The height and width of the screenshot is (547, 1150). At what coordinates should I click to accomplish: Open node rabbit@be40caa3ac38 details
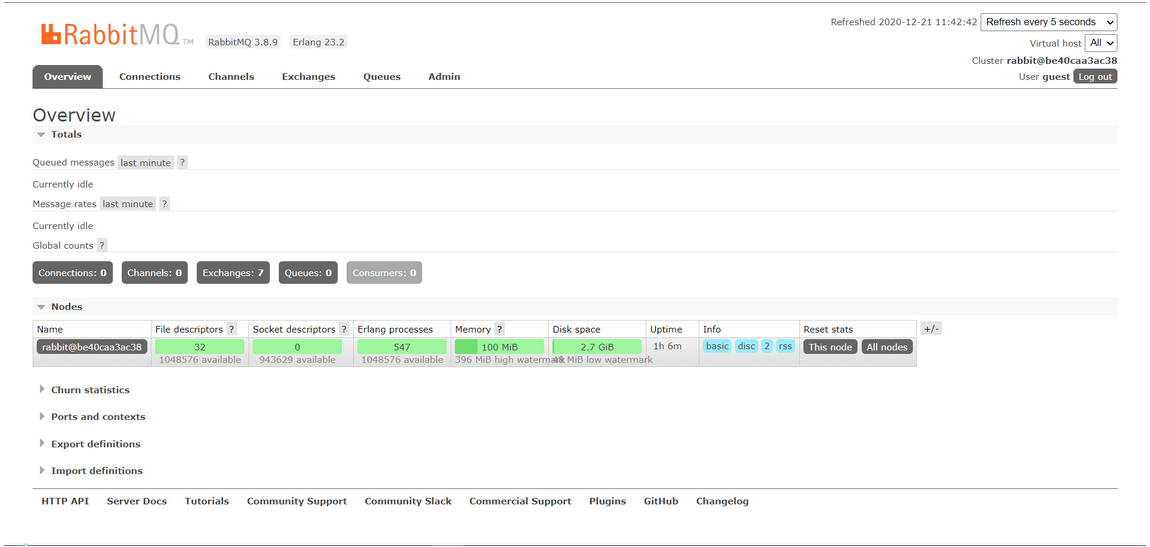(91, 347)
